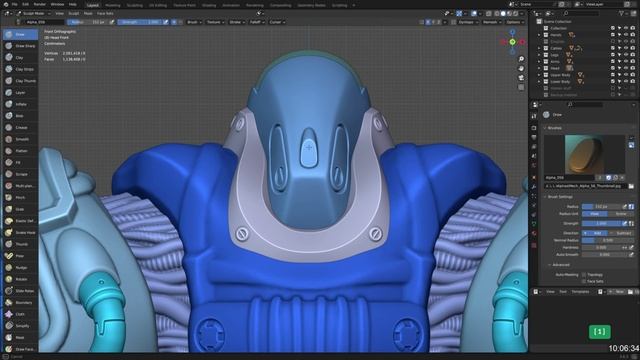Uncheck the Lower Body collection checkbox
This screenshot has width=640, height=360.
click(613, 82)
